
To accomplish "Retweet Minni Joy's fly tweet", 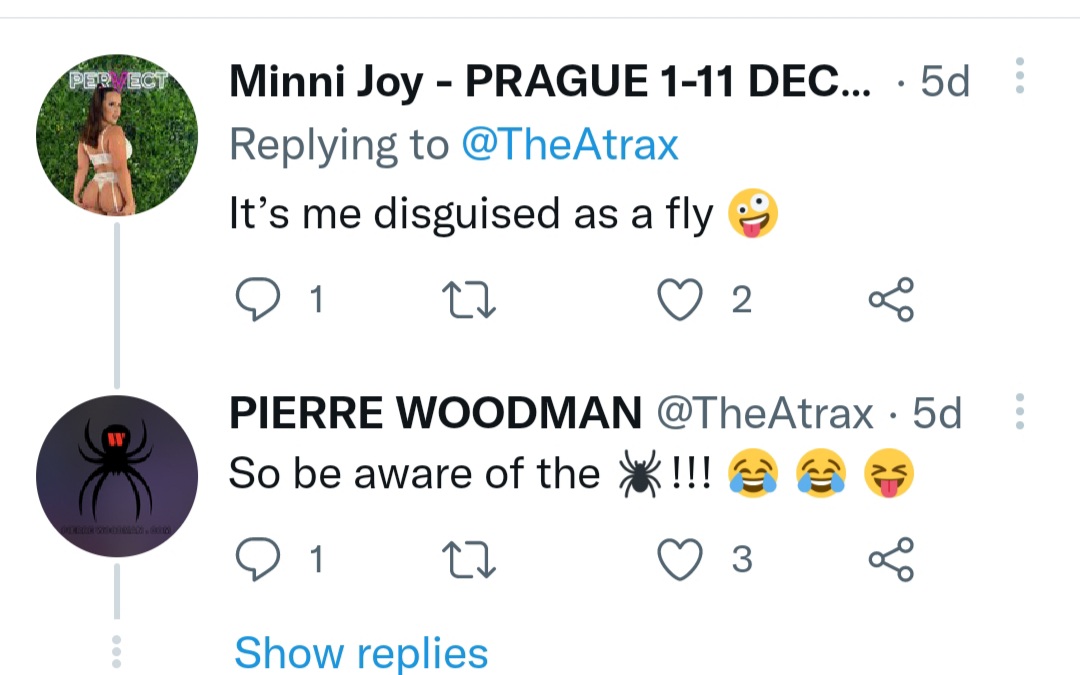I will coord(470,298).
